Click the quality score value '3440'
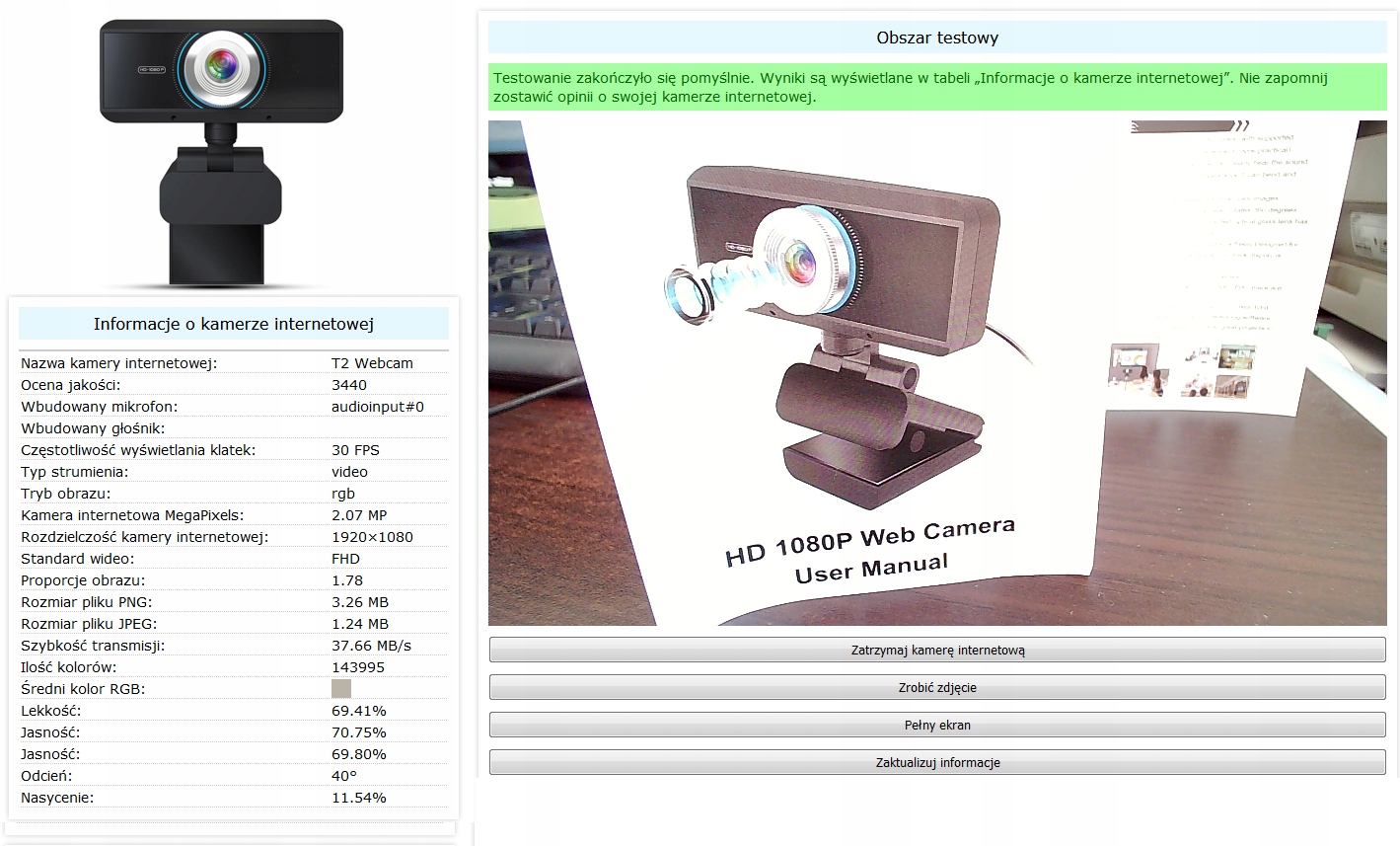 (x=349, y=385)
